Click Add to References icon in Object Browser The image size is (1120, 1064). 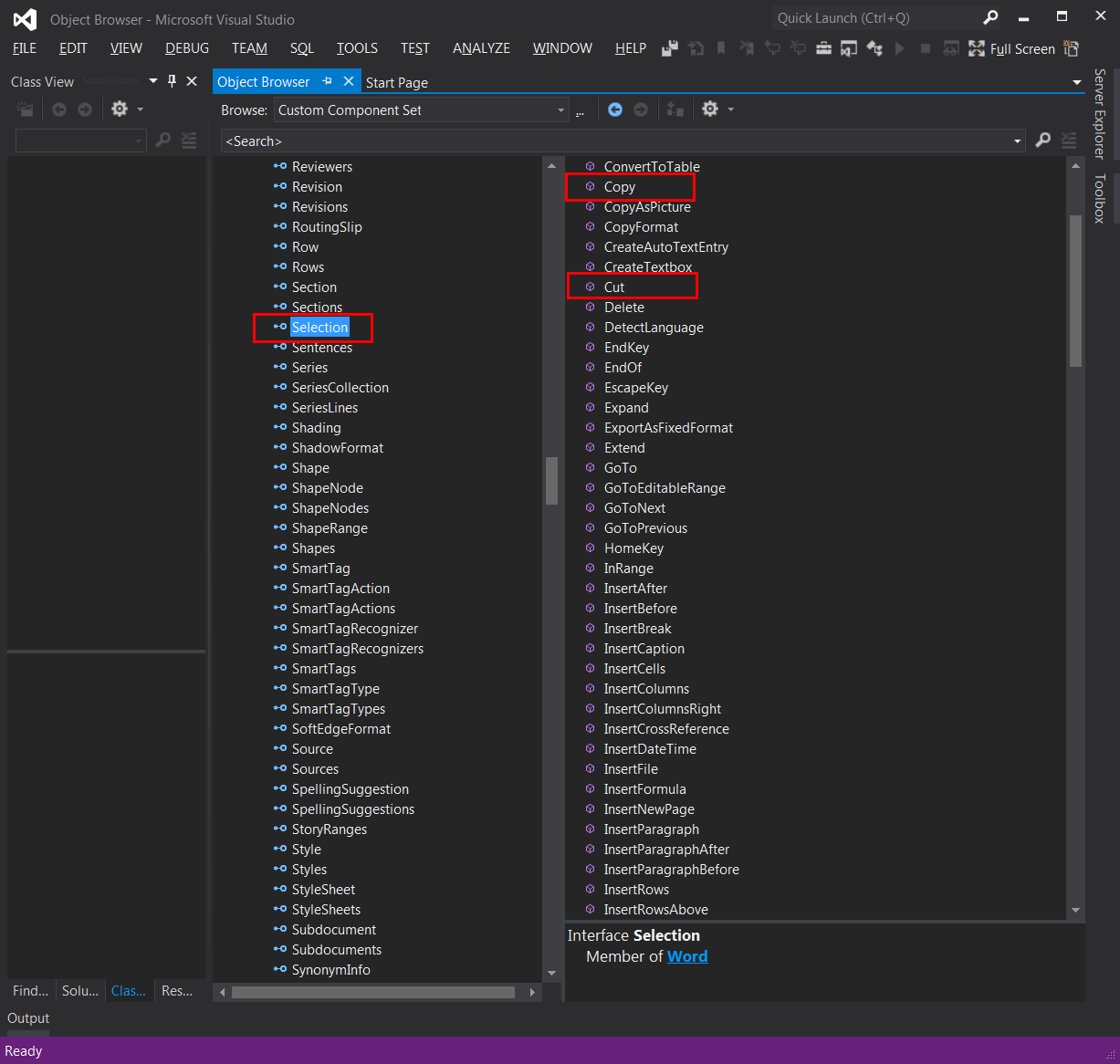[x=675, y=110]
